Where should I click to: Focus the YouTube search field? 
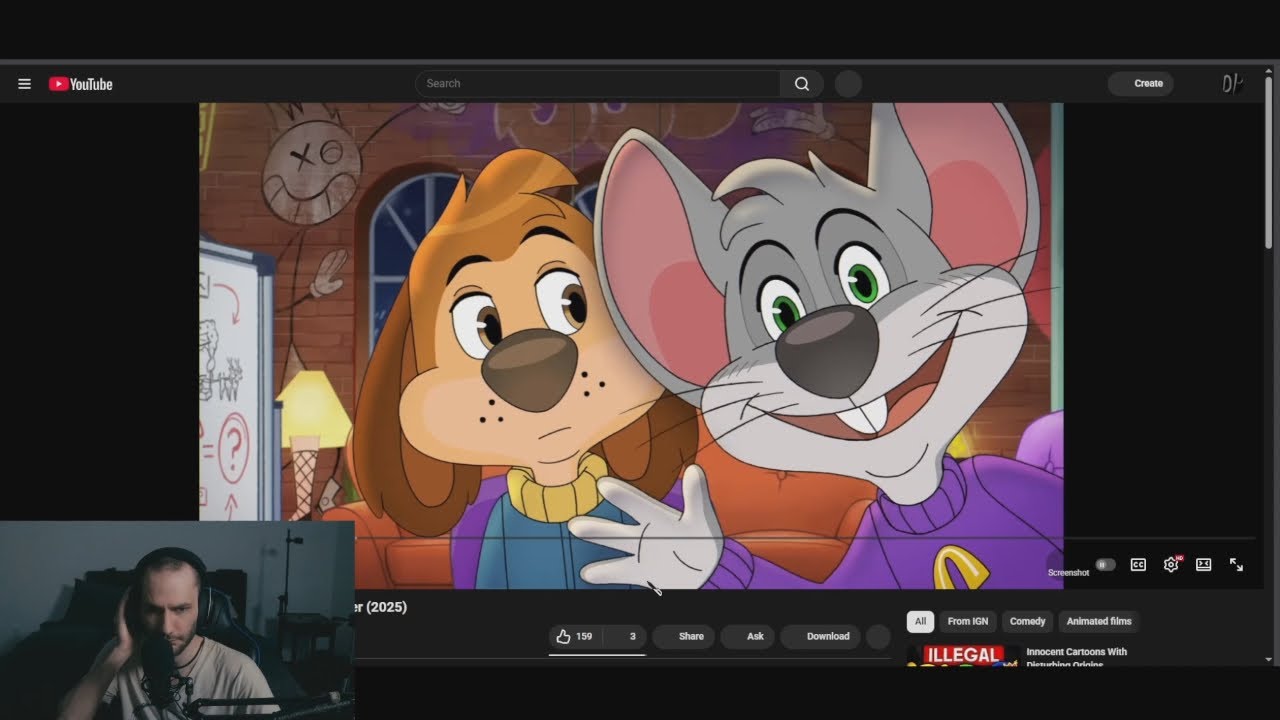click(x=598, y=84)
